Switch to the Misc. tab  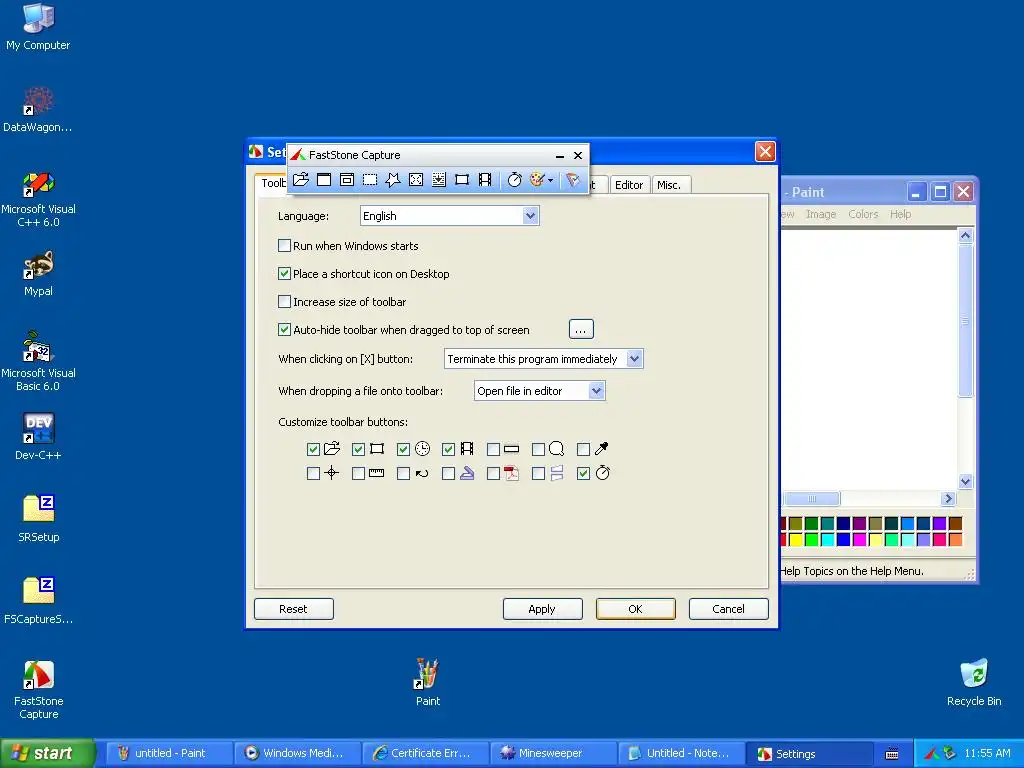tap(669, 185)
